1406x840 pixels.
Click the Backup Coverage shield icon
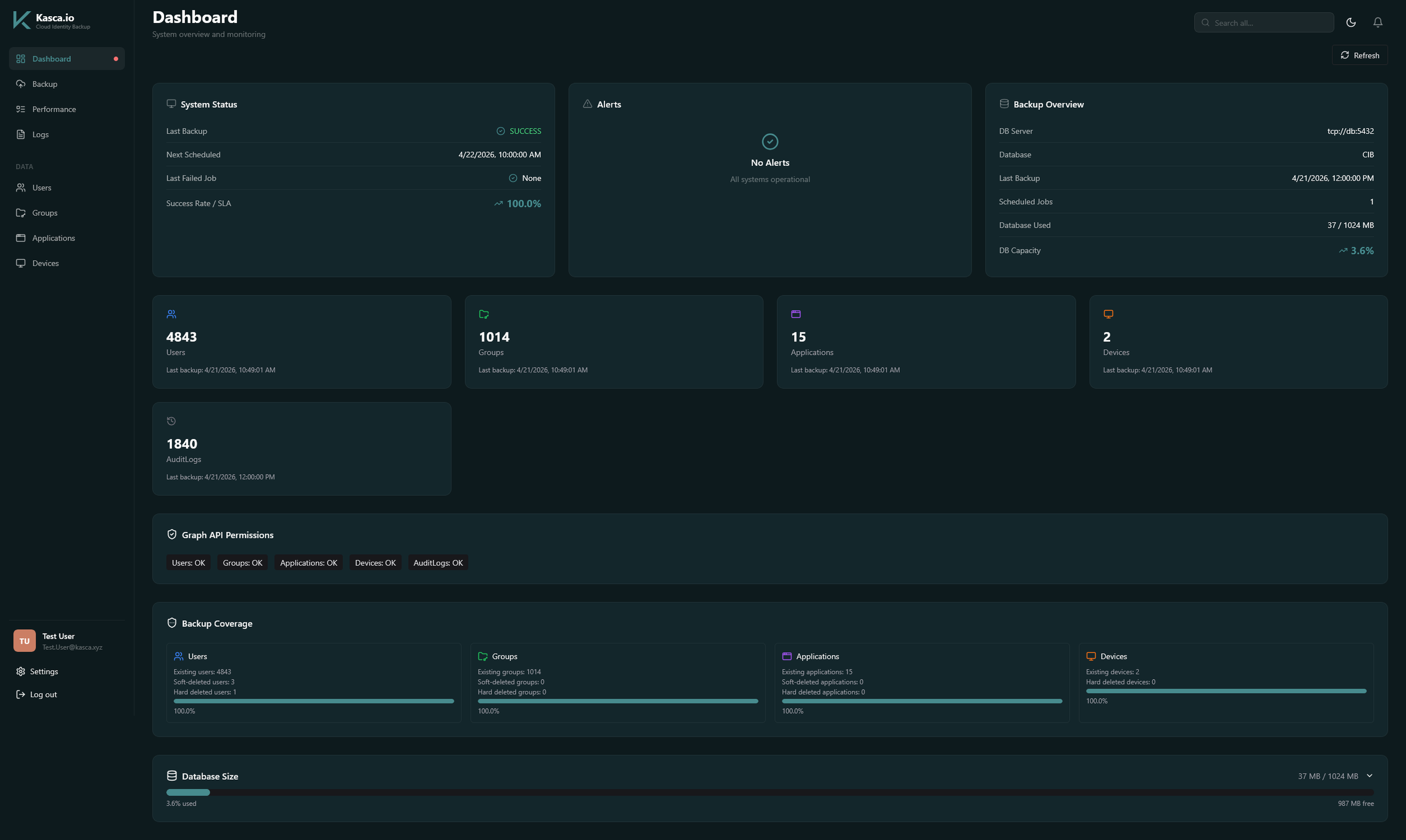click(x=172, y=622)
